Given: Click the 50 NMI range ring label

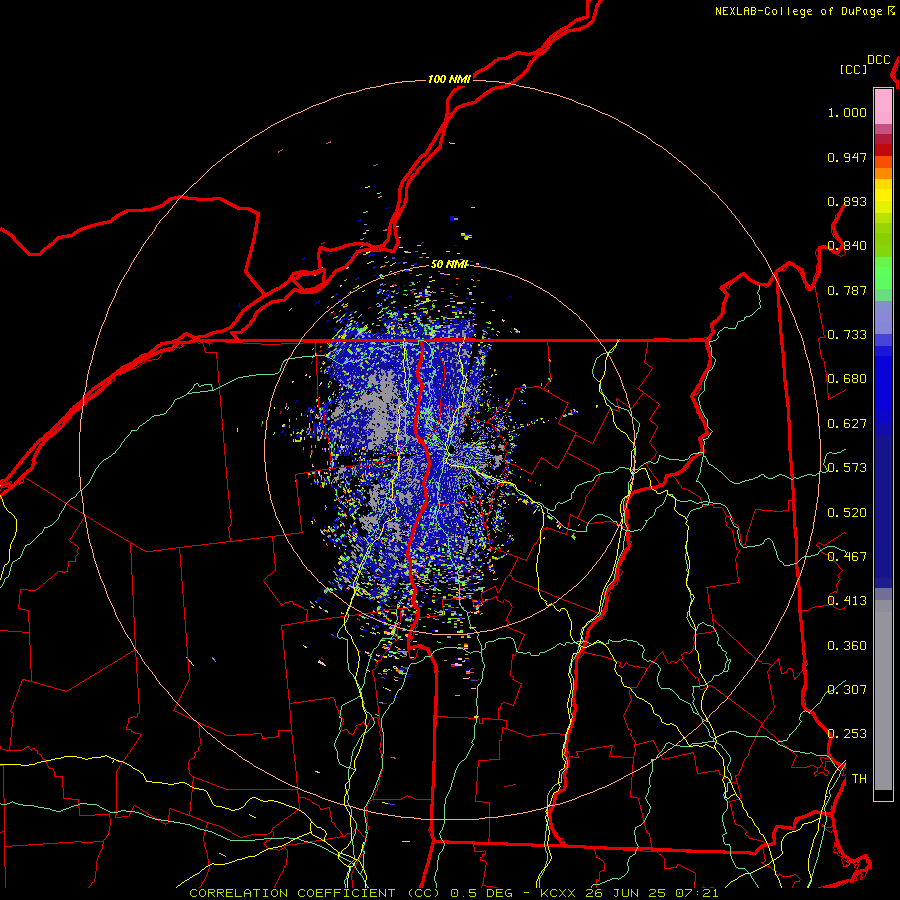Looking at the screenshot, I should pyautogui.click(x=449, y=264).
